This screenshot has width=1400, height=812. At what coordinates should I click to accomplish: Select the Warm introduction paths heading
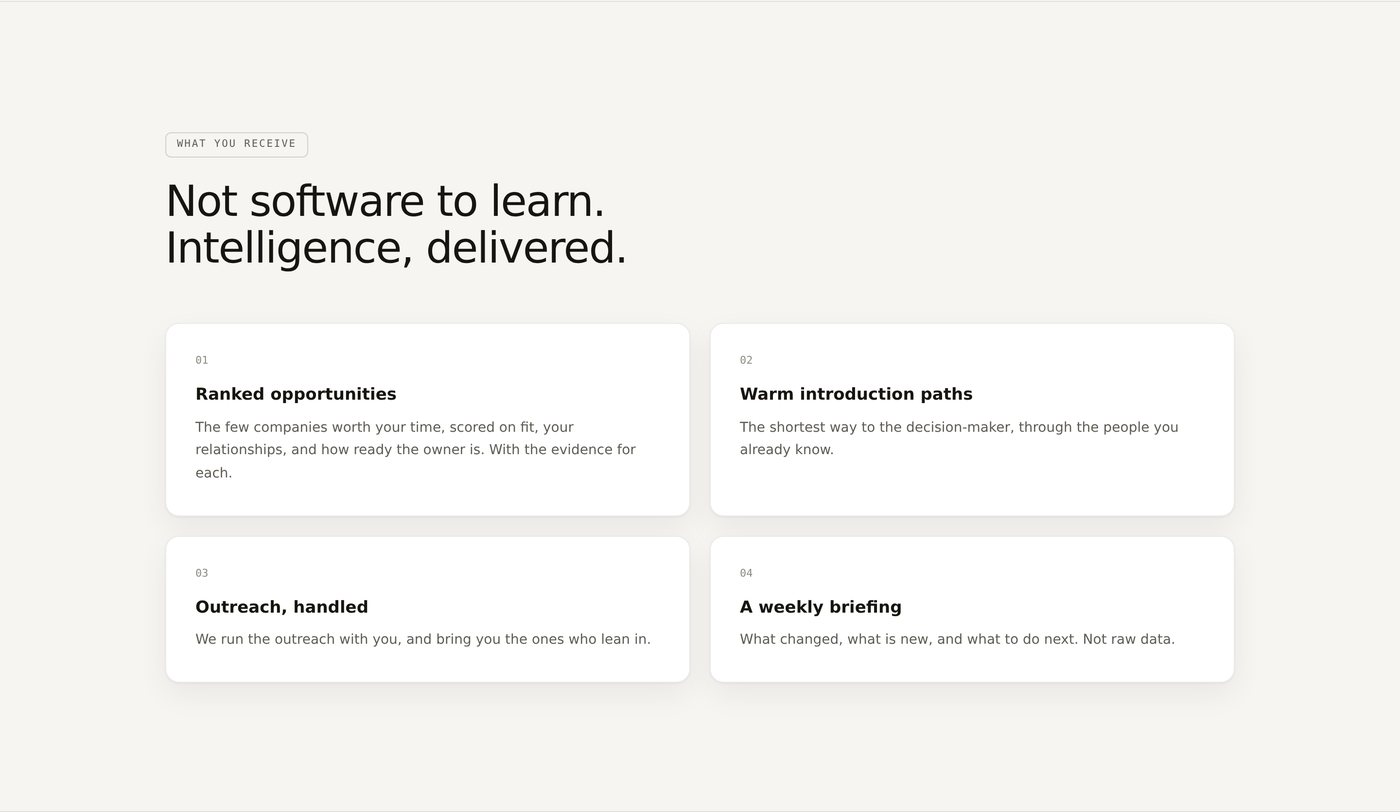point(856,394)
